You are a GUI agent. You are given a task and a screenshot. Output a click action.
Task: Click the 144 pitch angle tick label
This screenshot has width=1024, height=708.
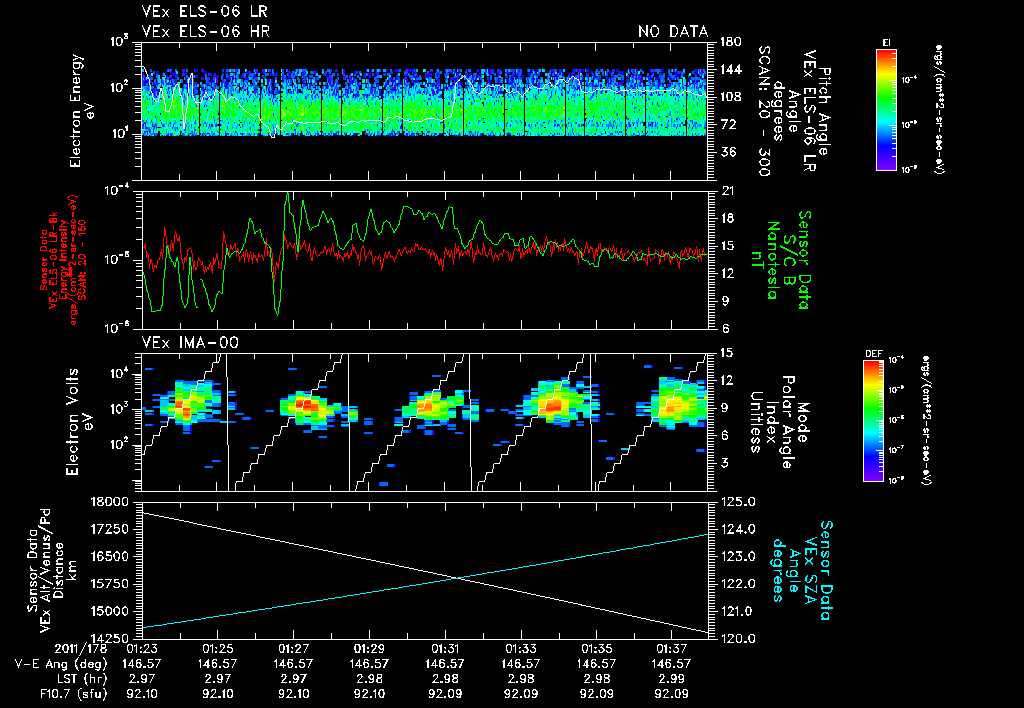click(731, 69)
